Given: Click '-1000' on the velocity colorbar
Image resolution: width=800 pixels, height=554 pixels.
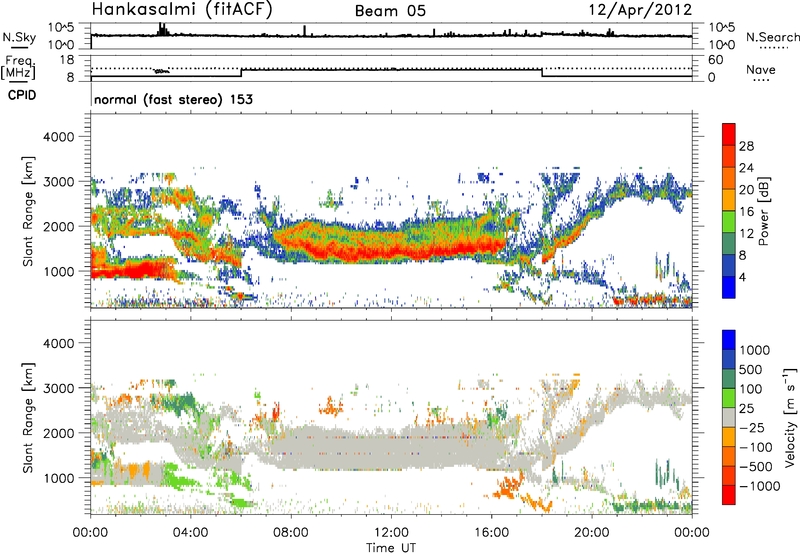Looking at the screenshot, I should click(x=759, y=486).
